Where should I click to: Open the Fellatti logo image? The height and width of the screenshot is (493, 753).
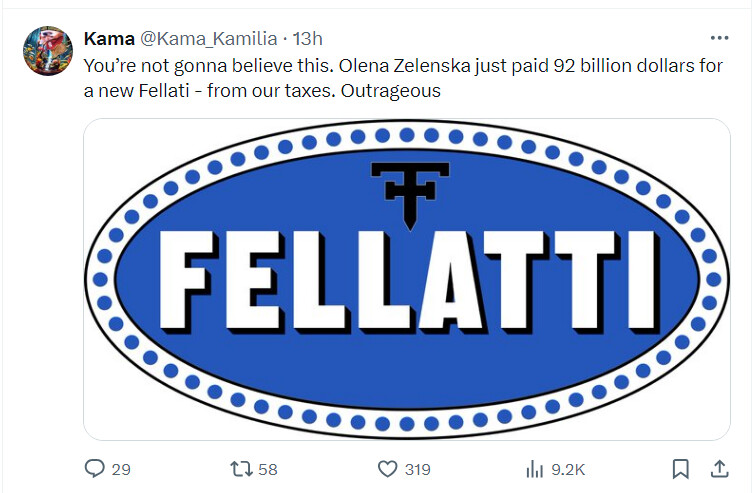click(407, 279)
